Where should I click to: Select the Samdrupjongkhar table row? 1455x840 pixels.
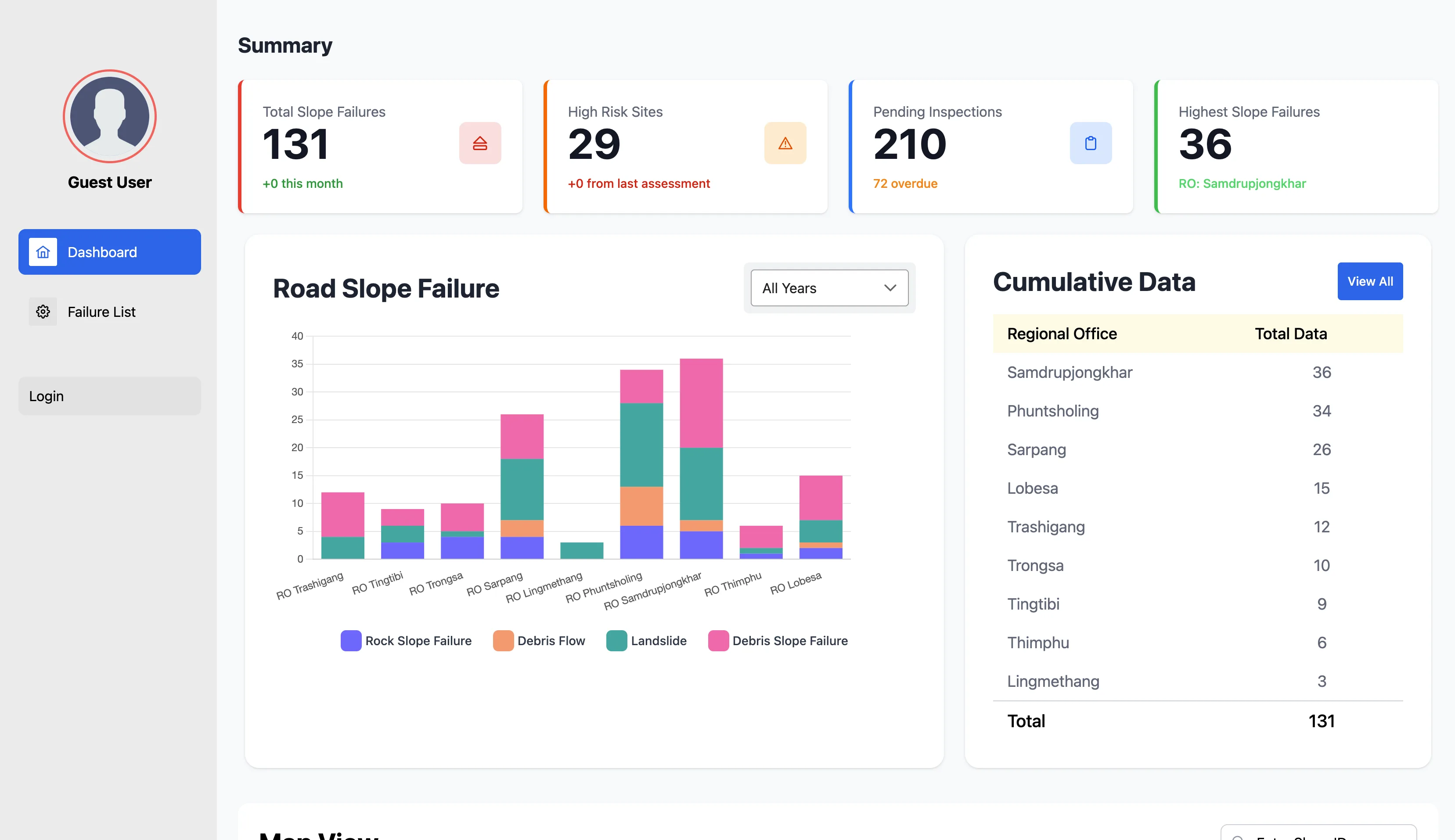(1198, 372)
